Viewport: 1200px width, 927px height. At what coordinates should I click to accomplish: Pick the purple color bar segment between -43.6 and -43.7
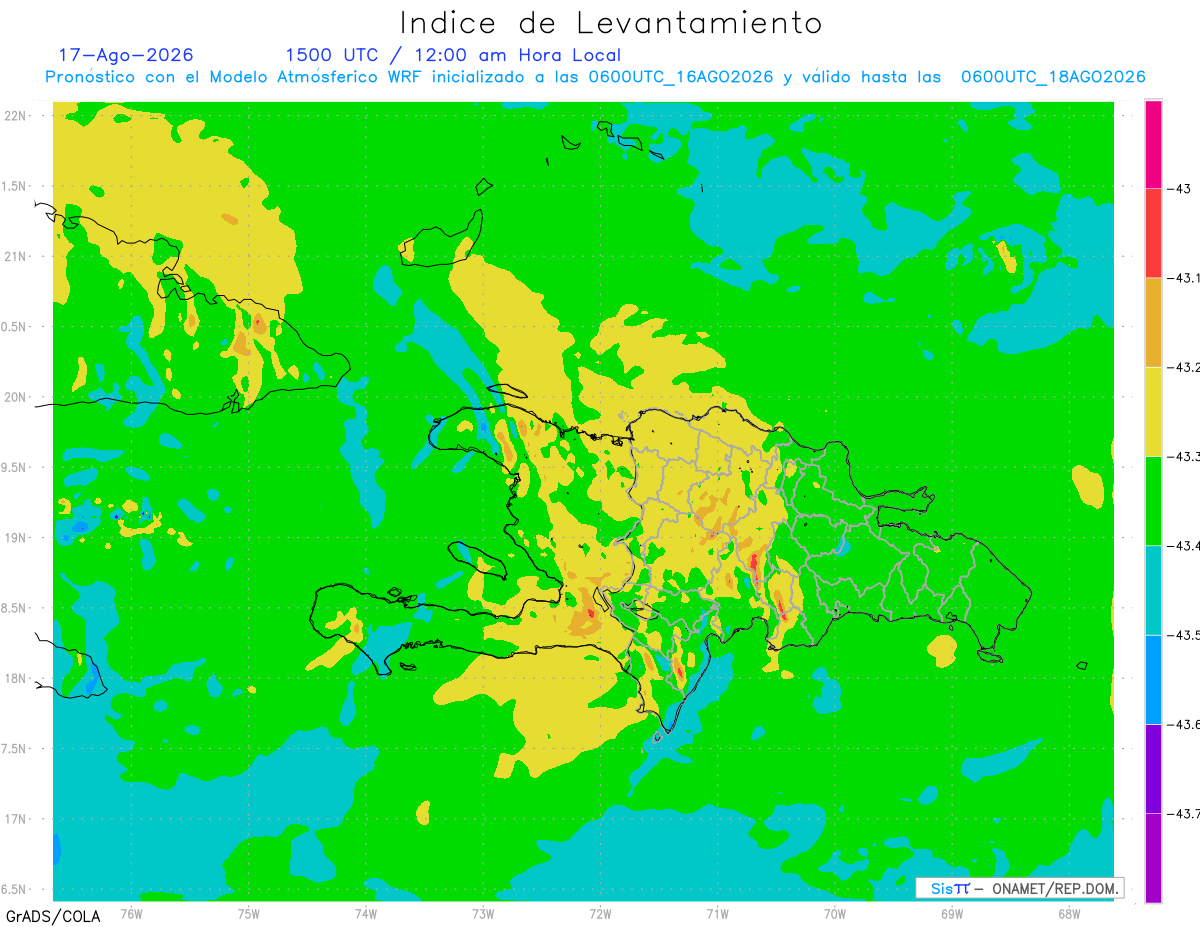[x=1153, y=768]
